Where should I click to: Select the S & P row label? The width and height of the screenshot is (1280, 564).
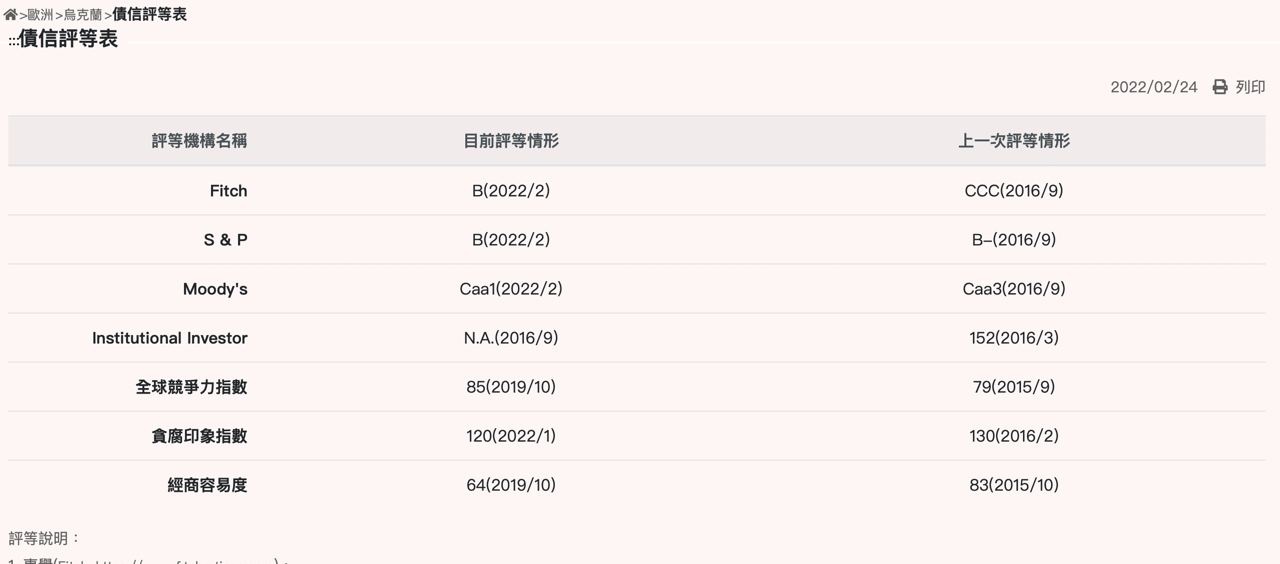click(225, 240)
